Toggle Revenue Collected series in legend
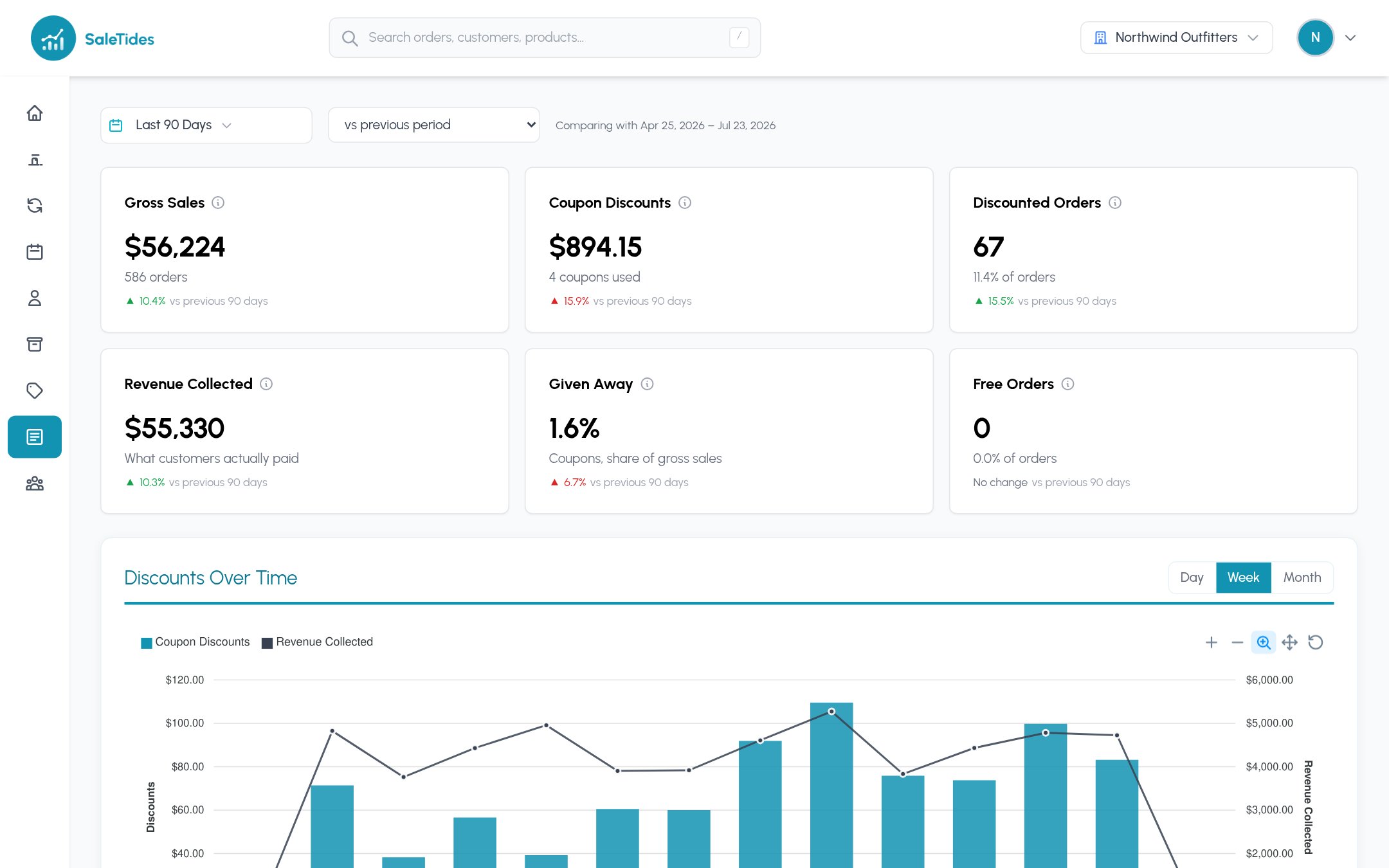The width and height of the screenshot is (1389, 868). pyautogui.click(x=318, y=642)
